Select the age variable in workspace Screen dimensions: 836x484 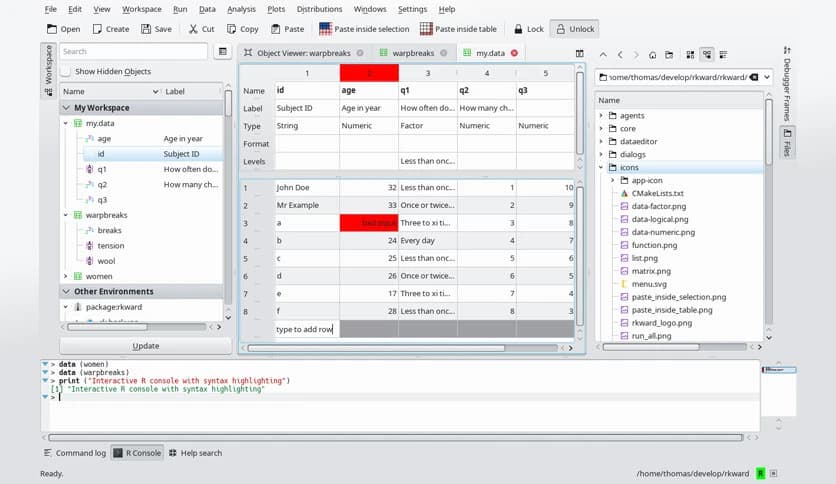104,139
